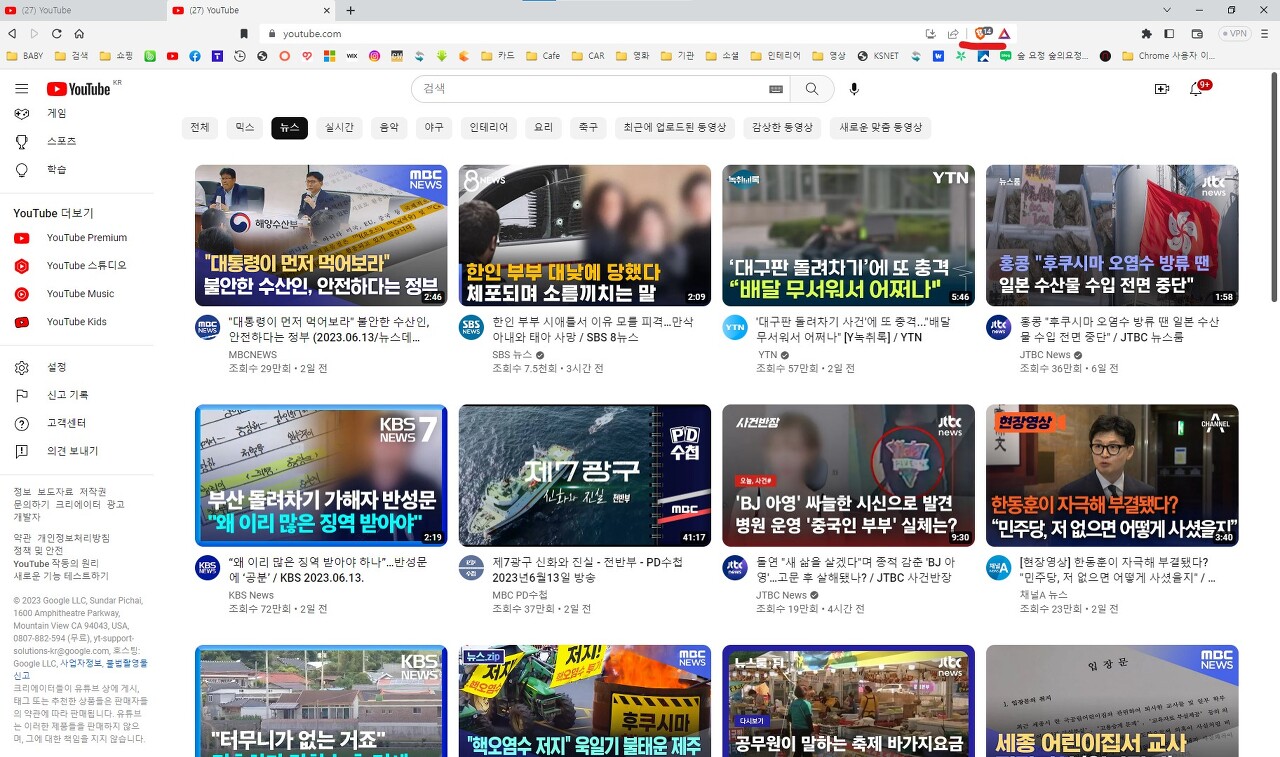This screenshot has height=757, width=1280.
Task: Select the 믹스 filter chip
Action: click(245, 127)
